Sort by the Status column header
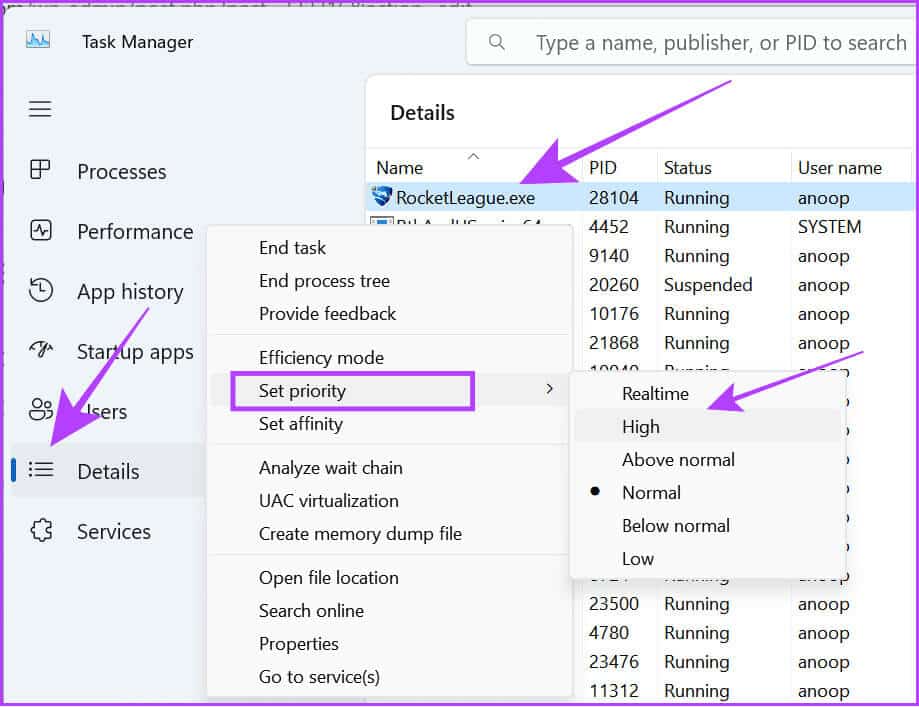This screenshot has width=919, height=707. pyautogui.click(x=687, y=168)
